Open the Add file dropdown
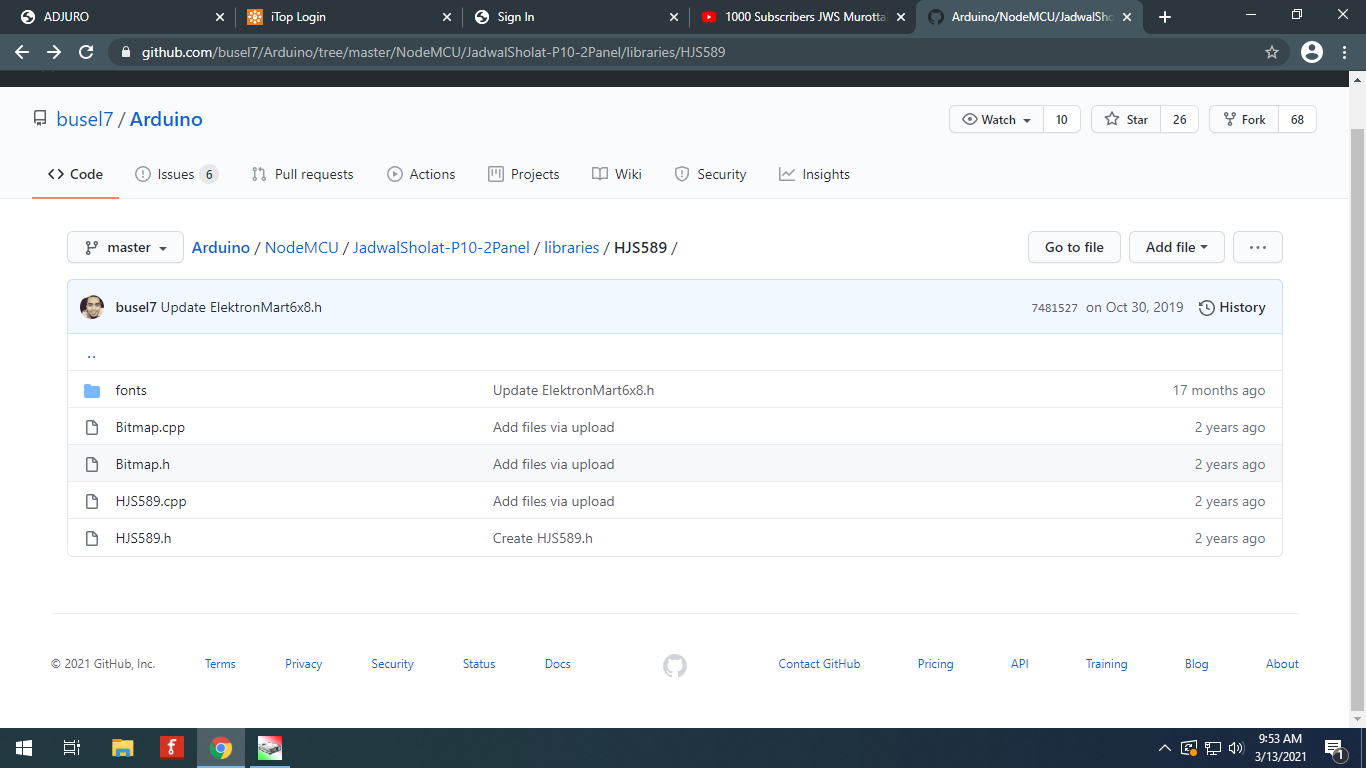The width and height of the screenshot is (1366, 768). coord(1176,247)
